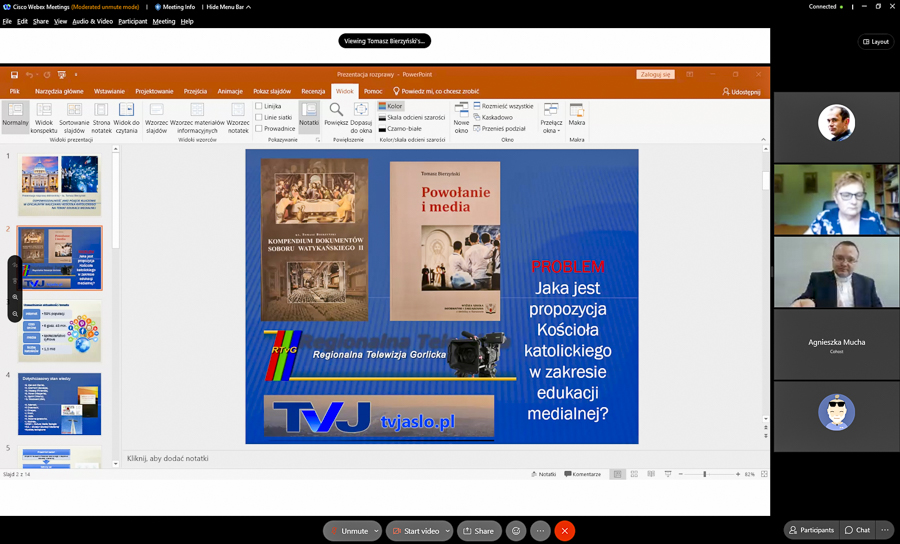Select Czarno-białe mode
The image size is (900, 544).
click(400, 129)
